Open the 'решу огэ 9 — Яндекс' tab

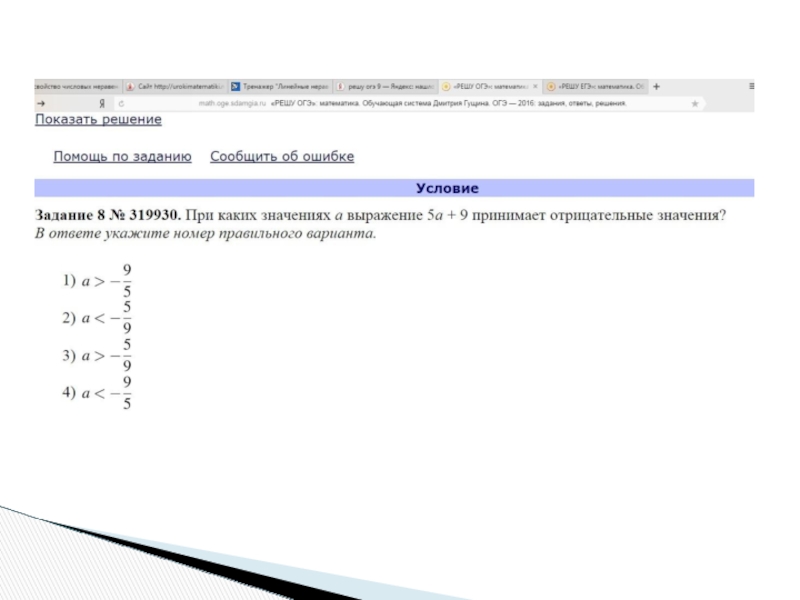[x=386, y=87]
